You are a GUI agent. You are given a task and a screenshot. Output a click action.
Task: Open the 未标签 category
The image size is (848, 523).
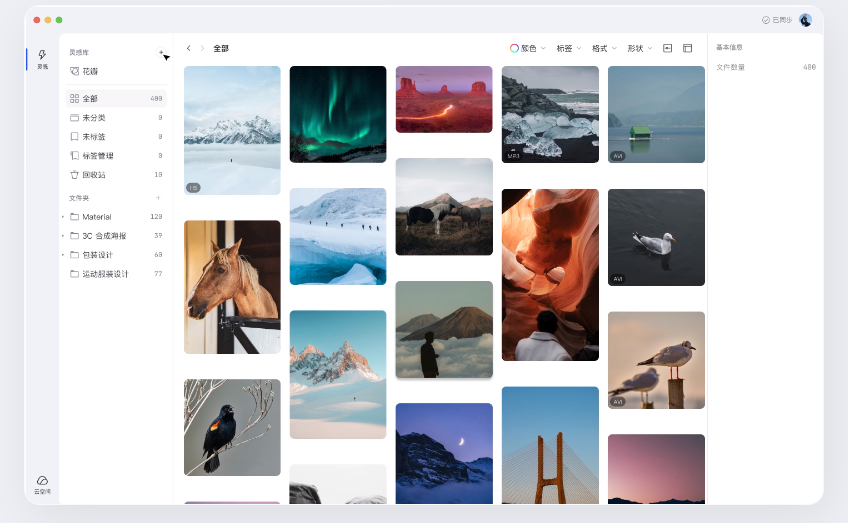[116, 136]
